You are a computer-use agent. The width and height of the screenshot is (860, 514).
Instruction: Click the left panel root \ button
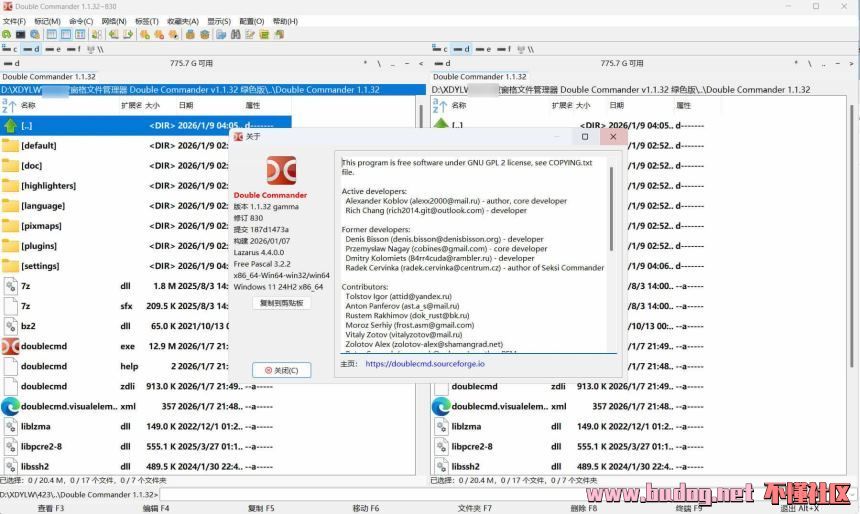(379, 64)
